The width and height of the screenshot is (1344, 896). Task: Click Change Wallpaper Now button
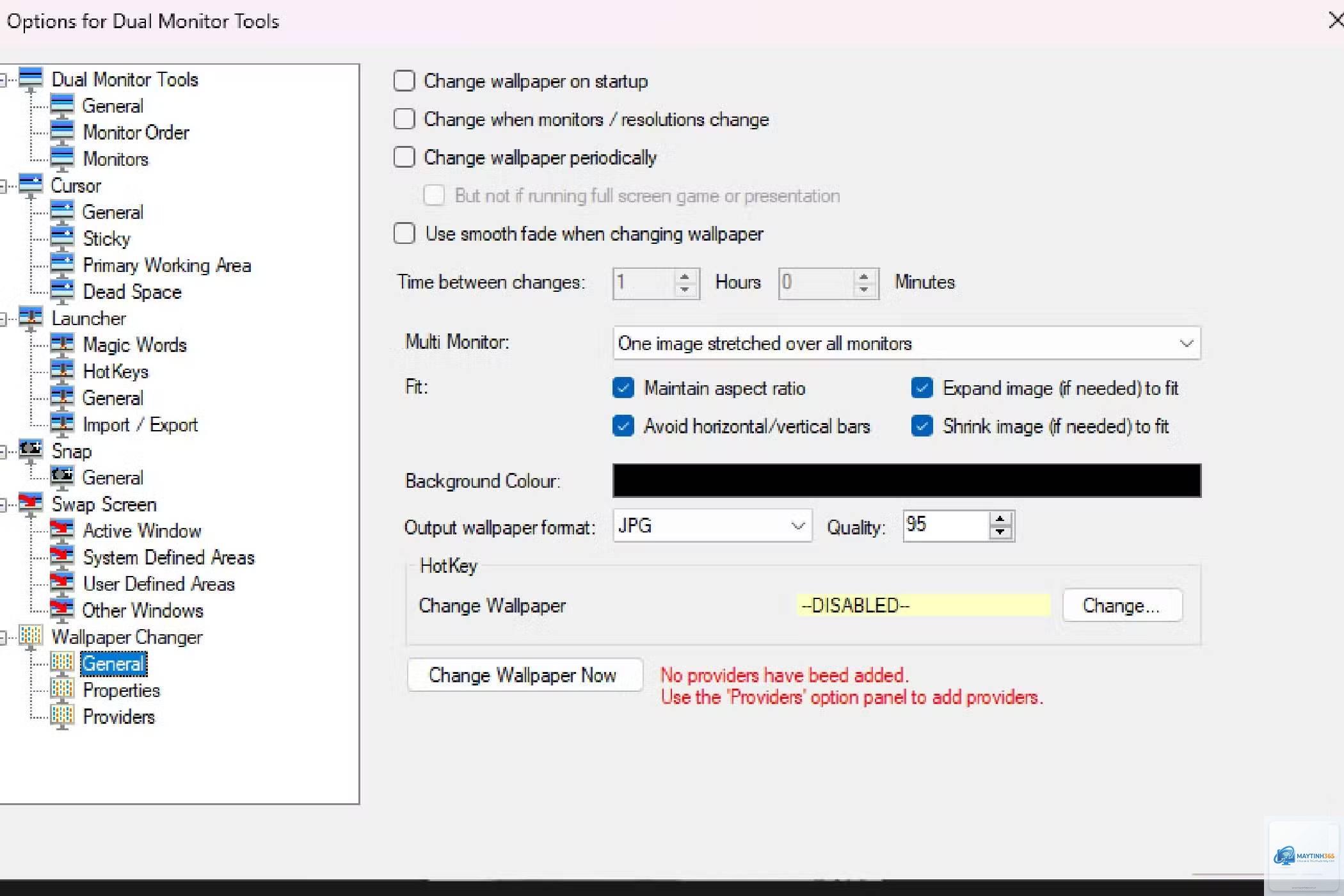click(525, 675)
